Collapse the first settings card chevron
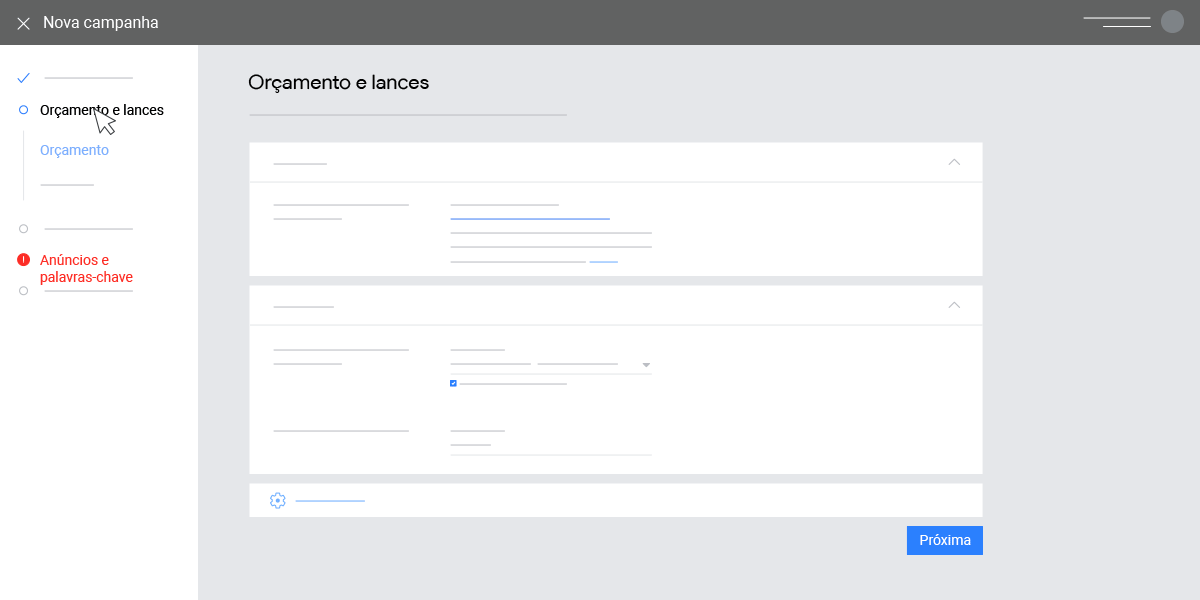This screenshot has width=1200, height=600. pyautogui.click(x=954, y=162)
